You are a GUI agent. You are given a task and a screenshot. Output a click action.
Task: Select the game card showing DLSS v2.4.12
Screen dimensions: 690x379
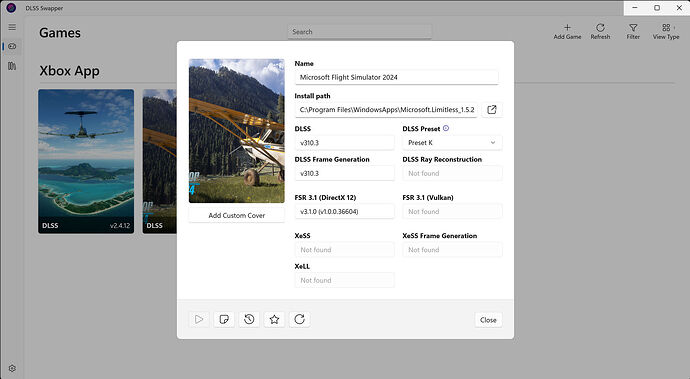(x=86, y=161)
